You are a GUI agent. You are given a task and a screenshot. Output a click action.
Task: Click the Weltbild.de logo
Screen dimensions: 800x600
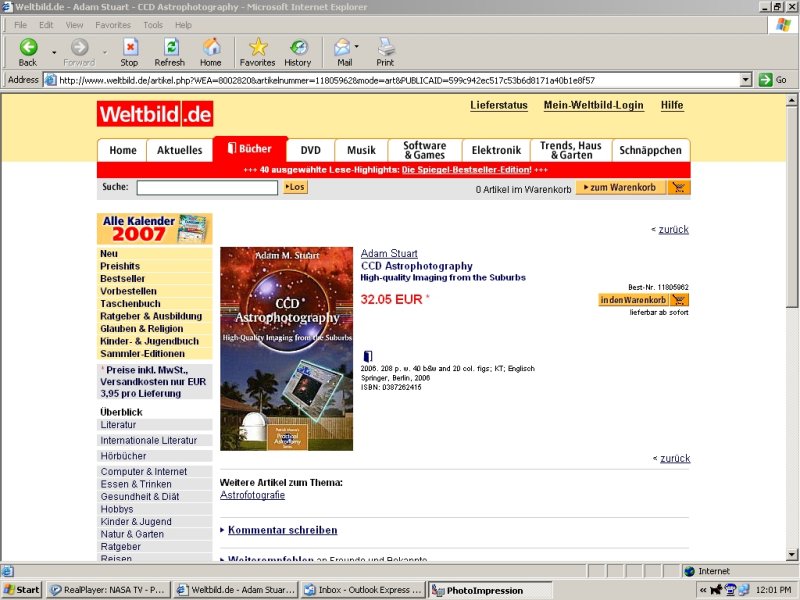pos(155,113)
